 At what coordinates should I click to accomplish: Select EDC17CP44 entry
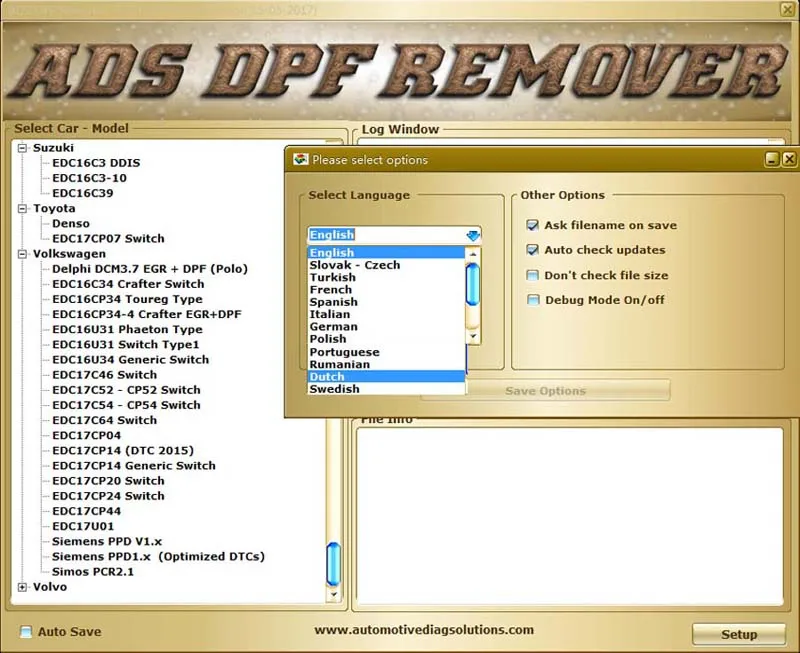point(86,511)
